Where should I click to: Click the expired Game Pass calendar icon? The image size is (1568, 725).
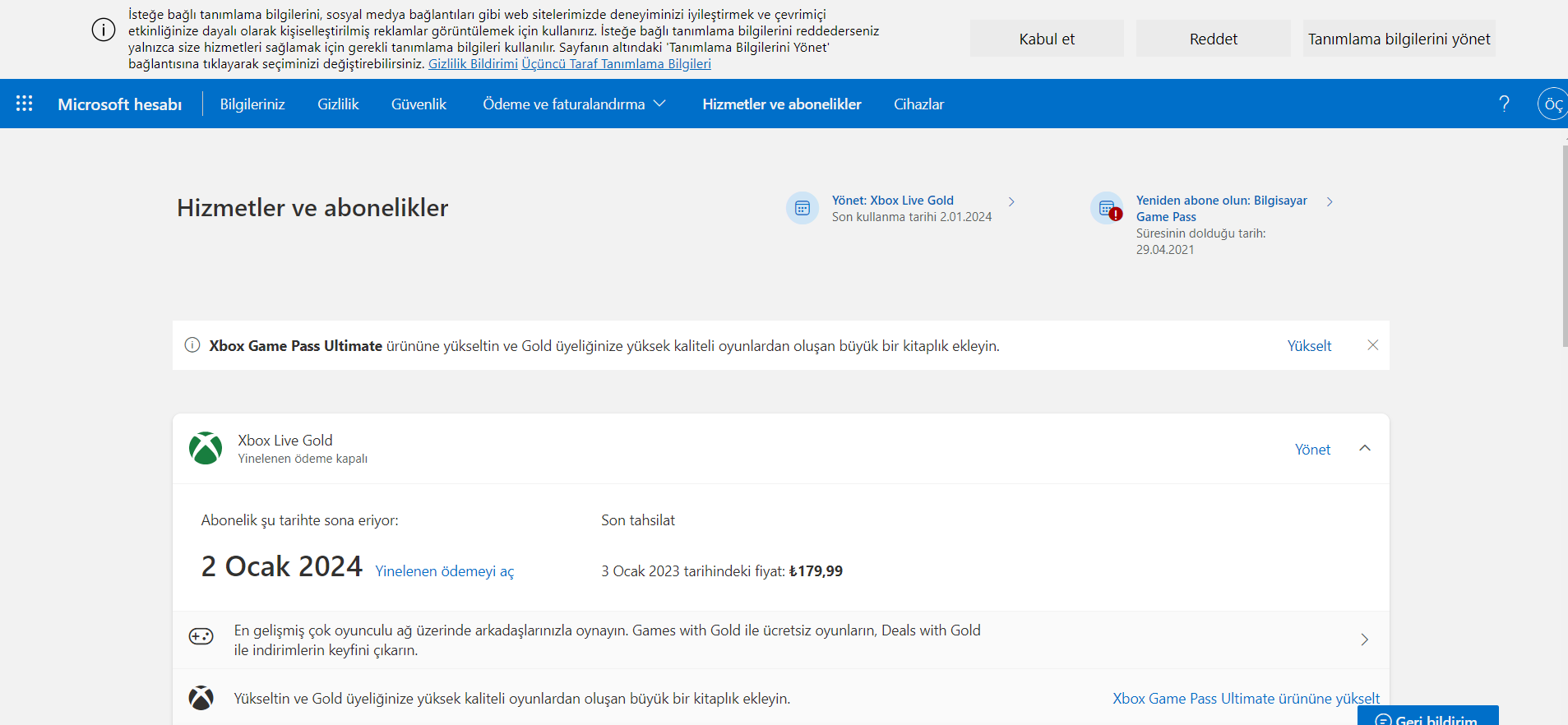pos(1107,208)
